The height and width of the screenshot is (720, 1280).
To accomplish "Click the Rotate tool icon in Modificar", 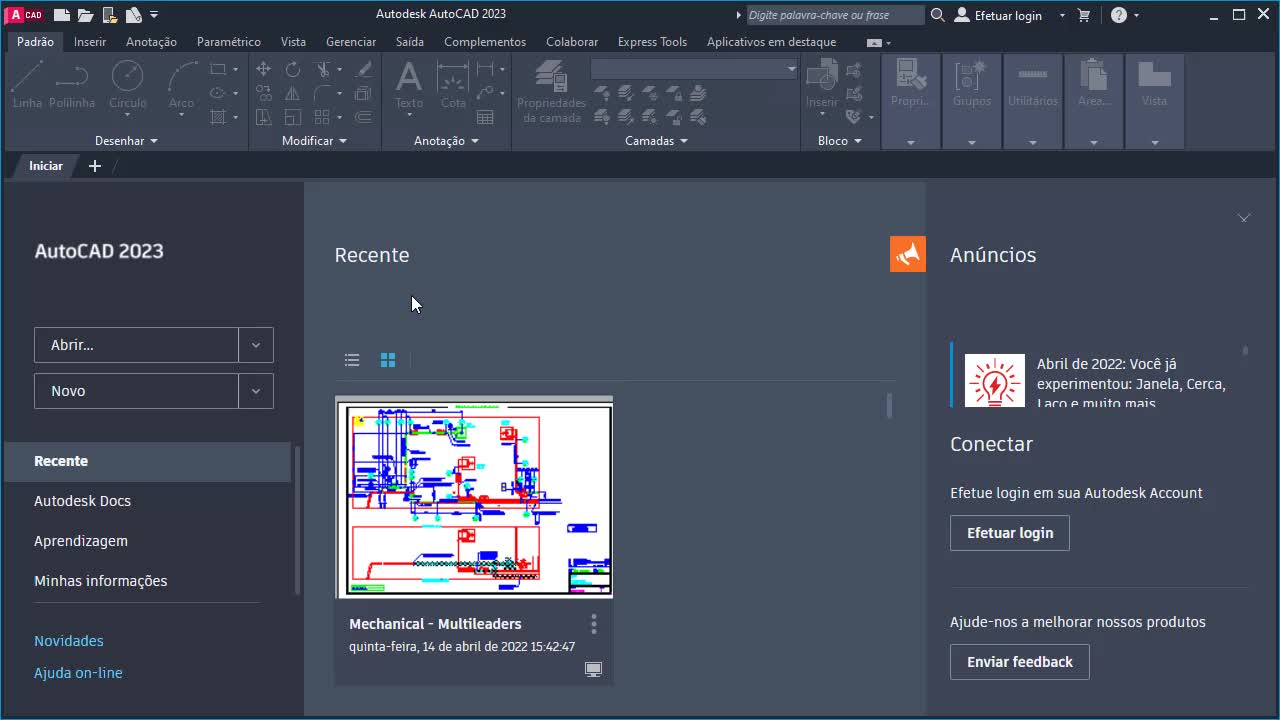I will tap(292, 69).
